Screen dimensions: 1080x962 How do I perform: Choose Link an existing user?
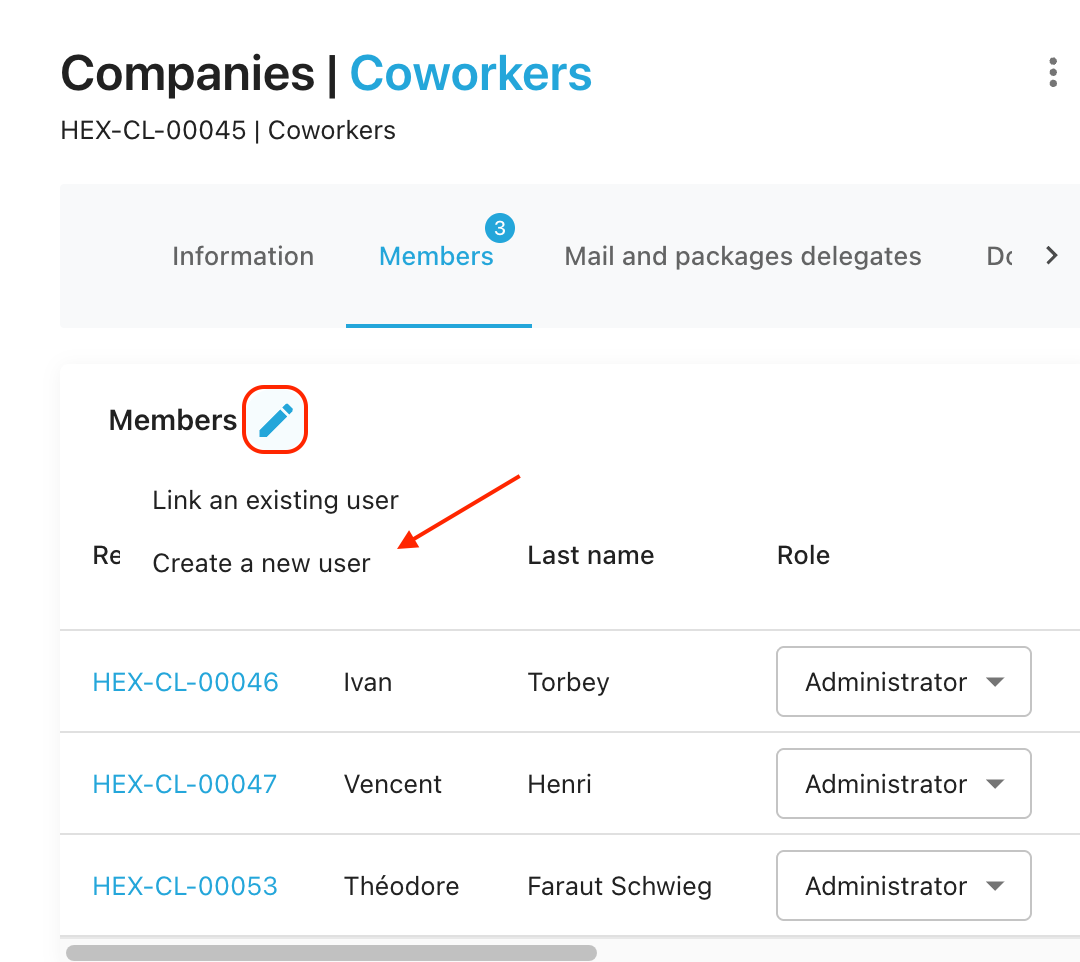click(276, 500)
